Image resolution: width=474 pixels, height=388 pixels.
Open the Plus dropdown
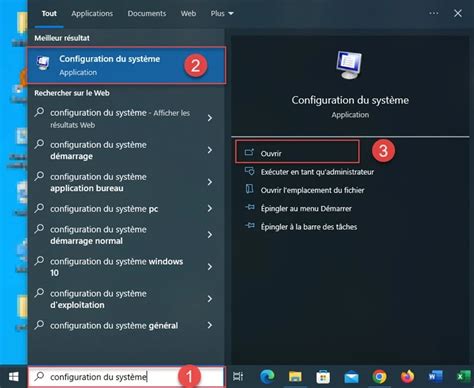pos(222,14)
